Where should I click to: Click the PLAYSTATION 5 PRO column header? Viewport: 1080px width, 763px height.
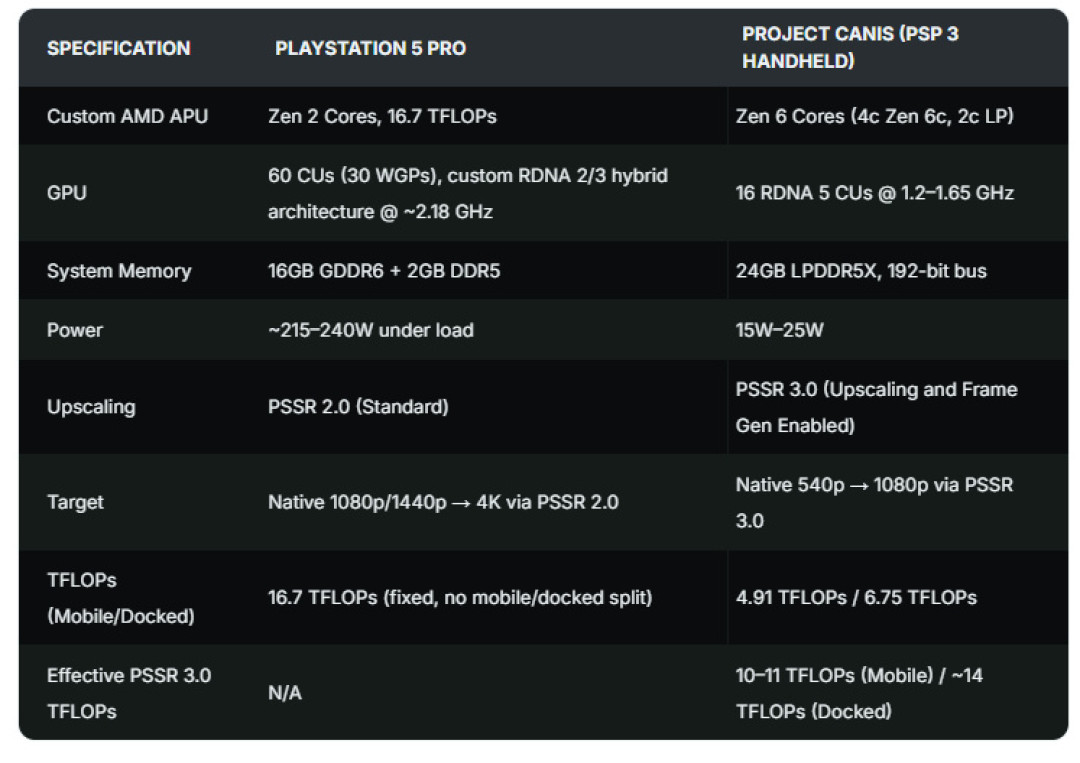[x=371, y=48]
